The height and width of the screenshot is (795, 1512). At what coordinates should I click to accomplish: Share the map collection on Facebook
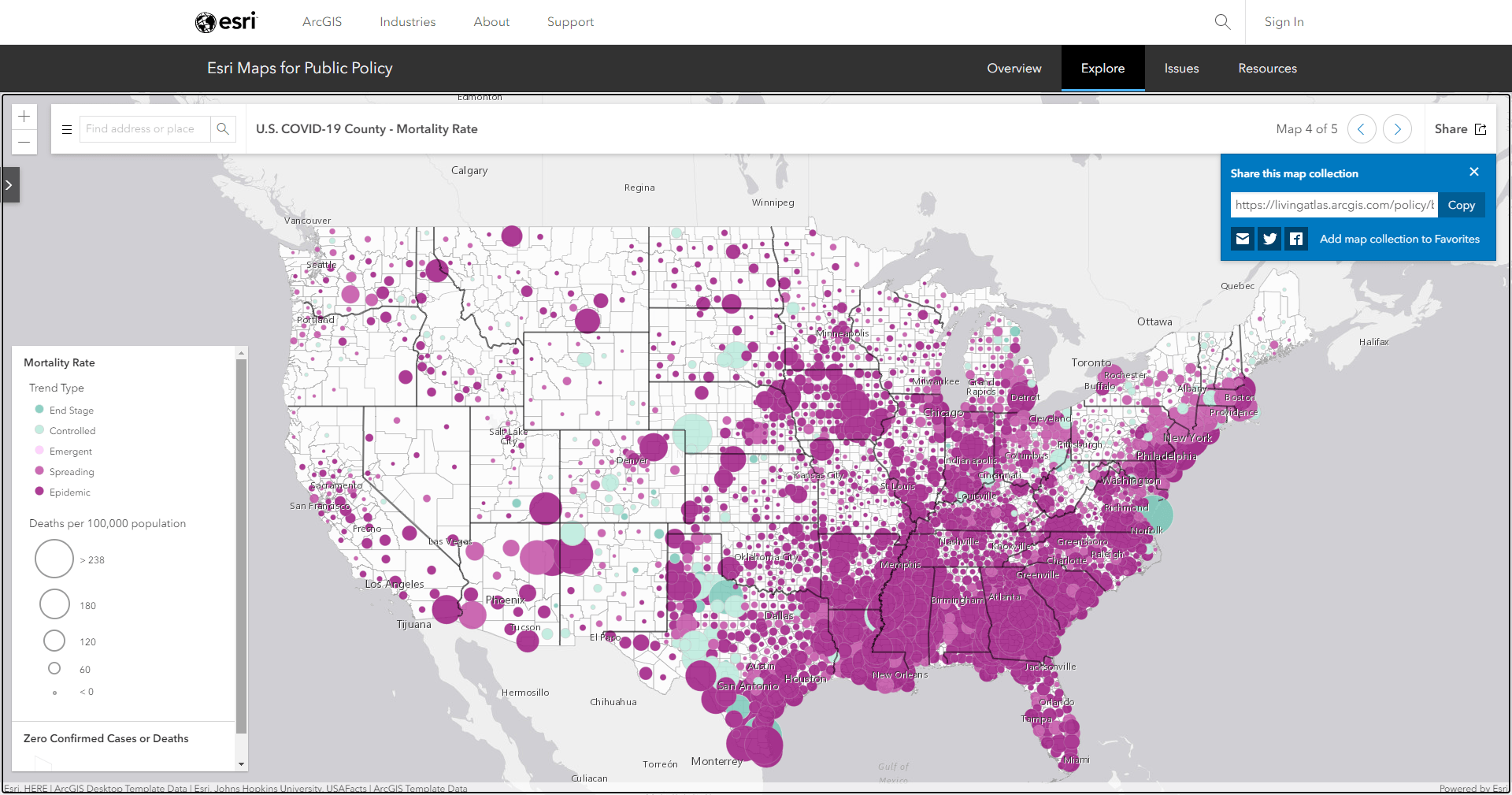pos(1296,239)
